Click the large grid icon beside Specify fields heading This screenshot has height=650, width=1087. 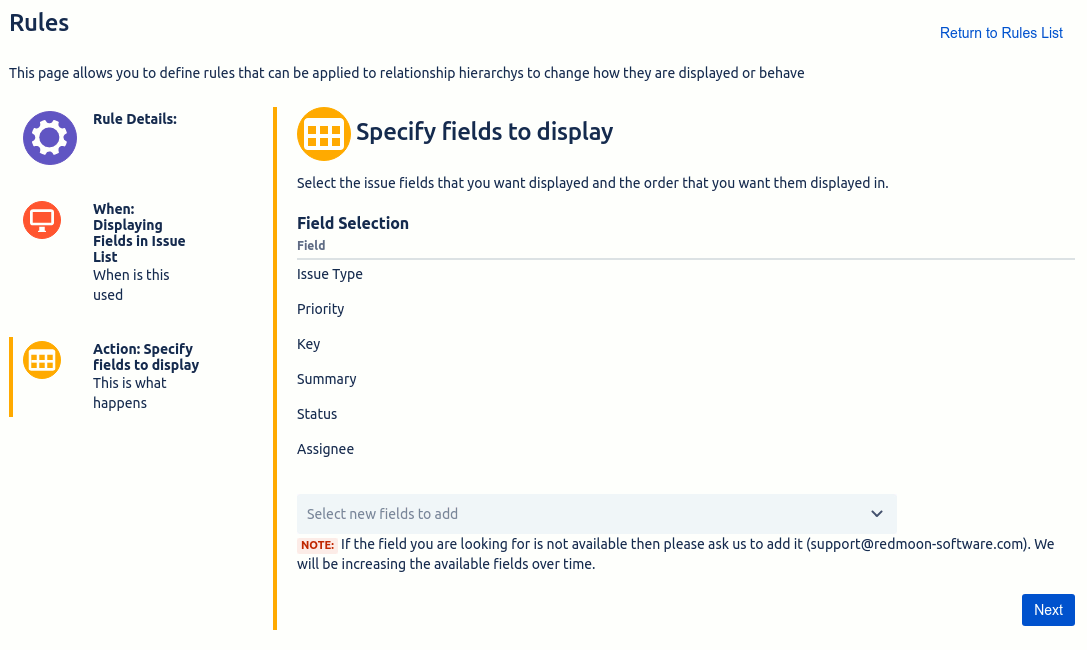pyautogui.click(x=324, y=134)
